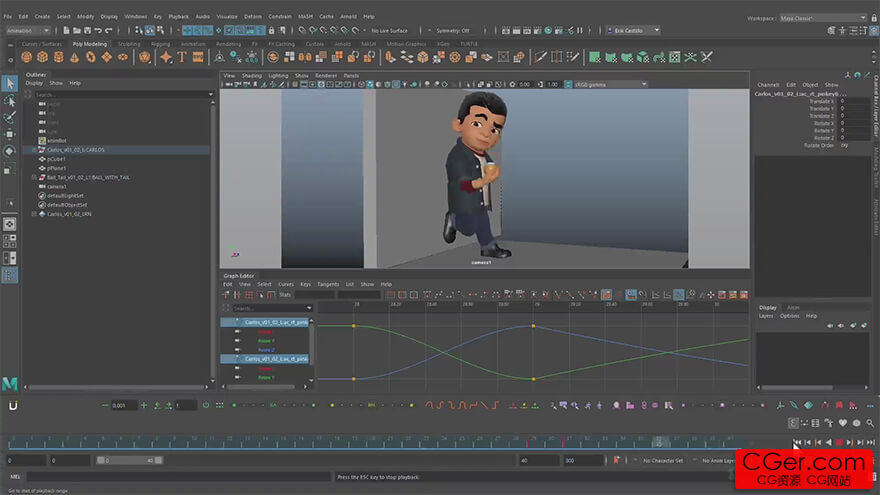
Task: Toggle the auto keyframe red key icon
Action: click(x=616, y=460)
